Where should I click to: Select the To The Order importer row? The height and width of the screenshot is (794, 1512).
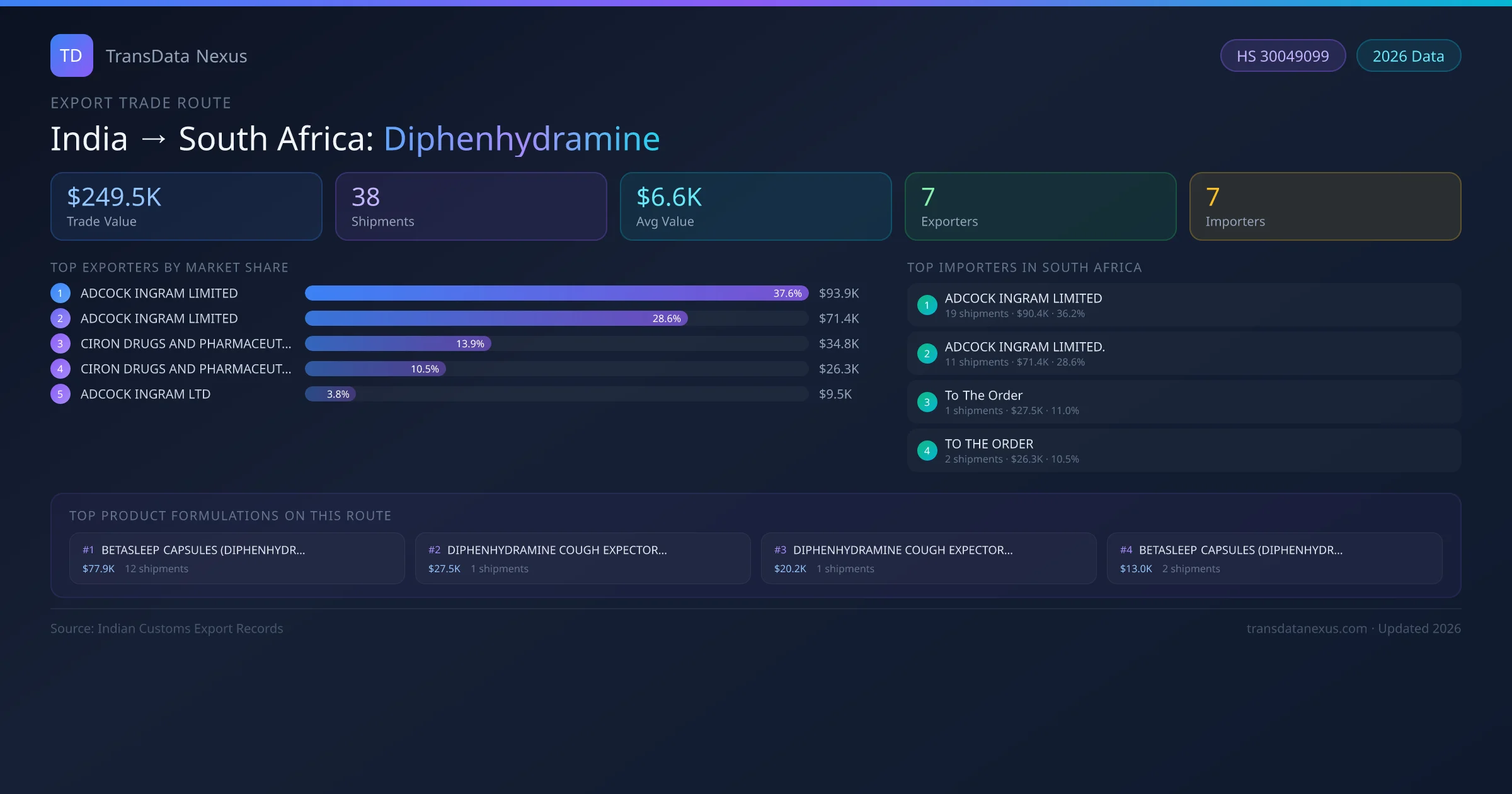click(x=1183, y=402)
